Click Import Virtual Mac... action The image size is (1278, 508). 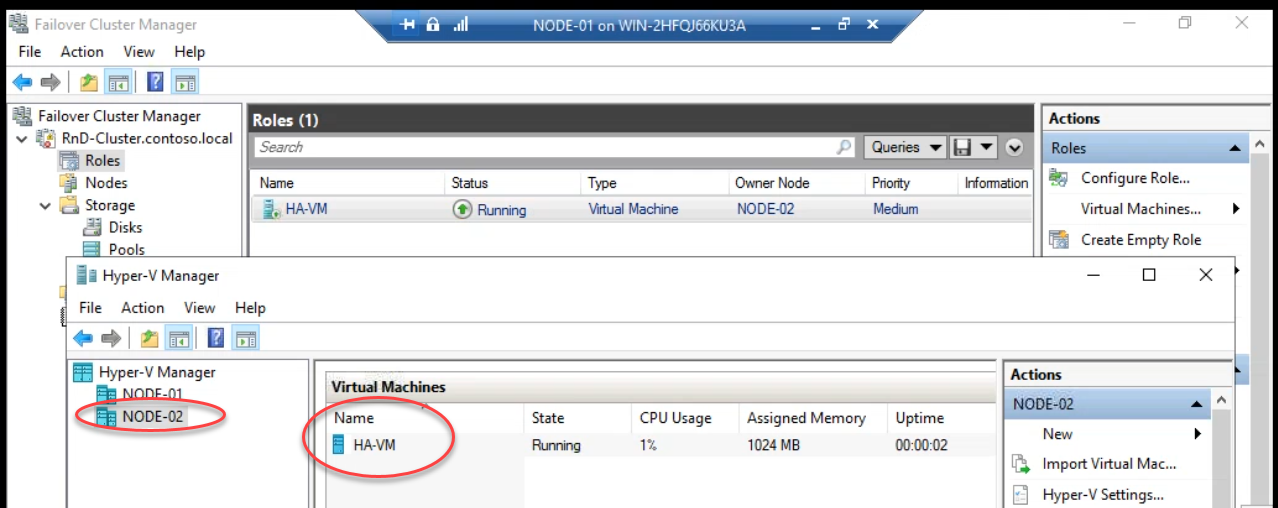pos(1109,464)
